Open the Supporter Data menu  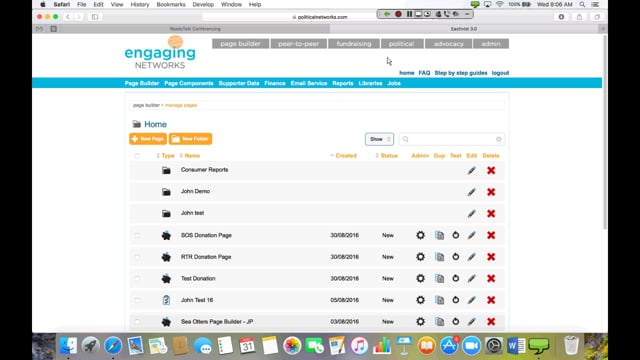[239, 83]
